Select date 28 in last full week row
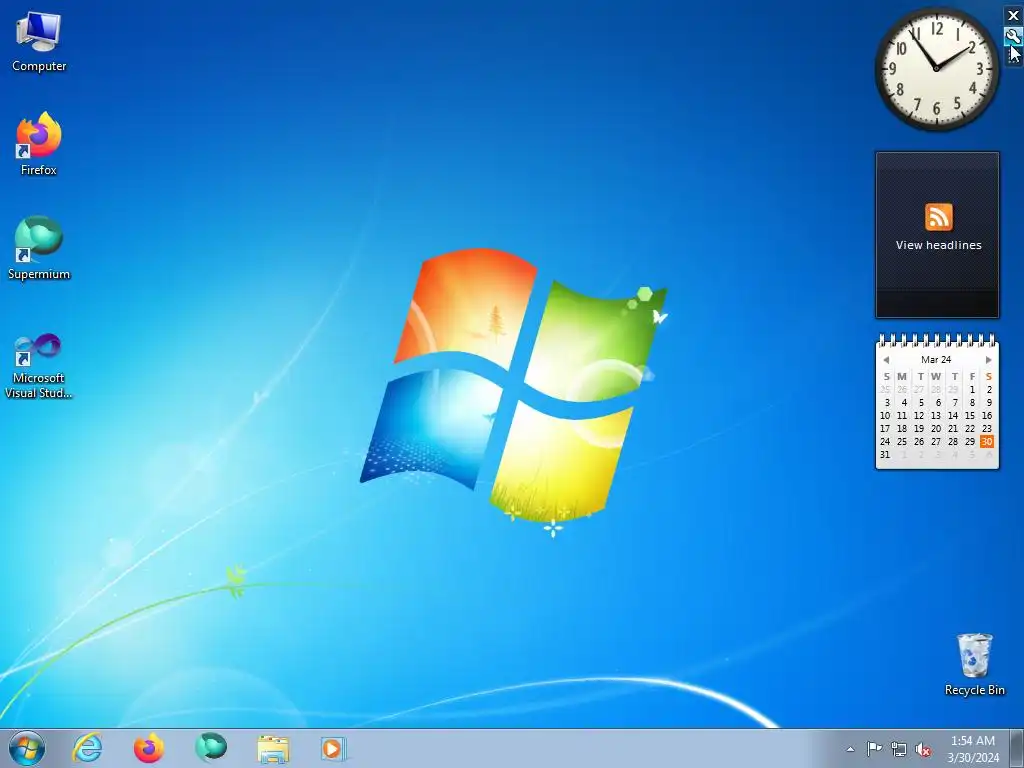1024x768 pixels. click(x=953, y=441)
